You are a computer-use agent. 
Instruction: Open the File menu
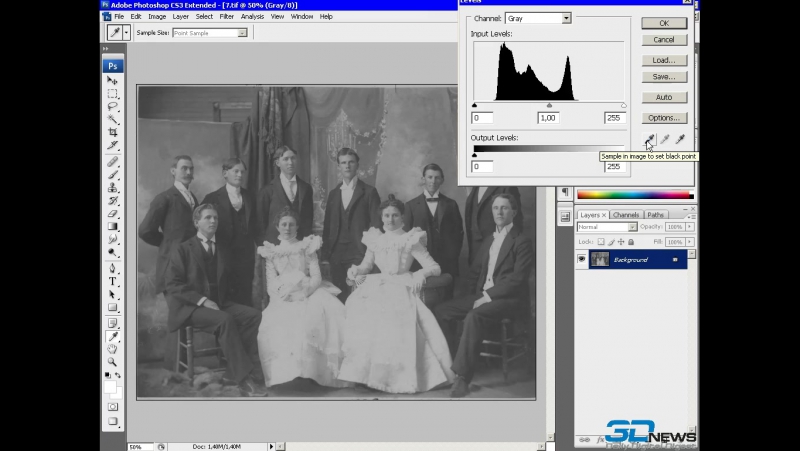[119, 16]
